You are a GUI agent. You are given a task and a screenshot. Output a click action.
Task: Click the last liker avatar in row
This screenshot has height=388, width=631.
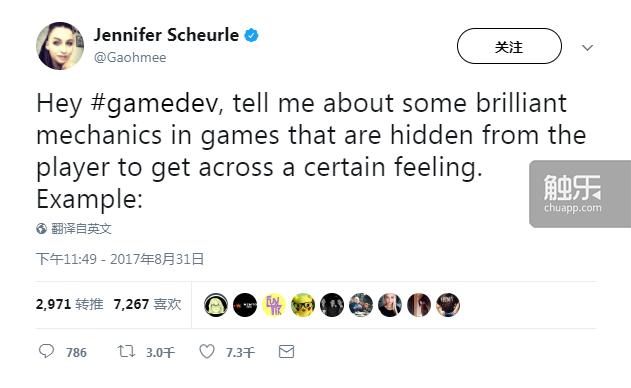point(447,305)
